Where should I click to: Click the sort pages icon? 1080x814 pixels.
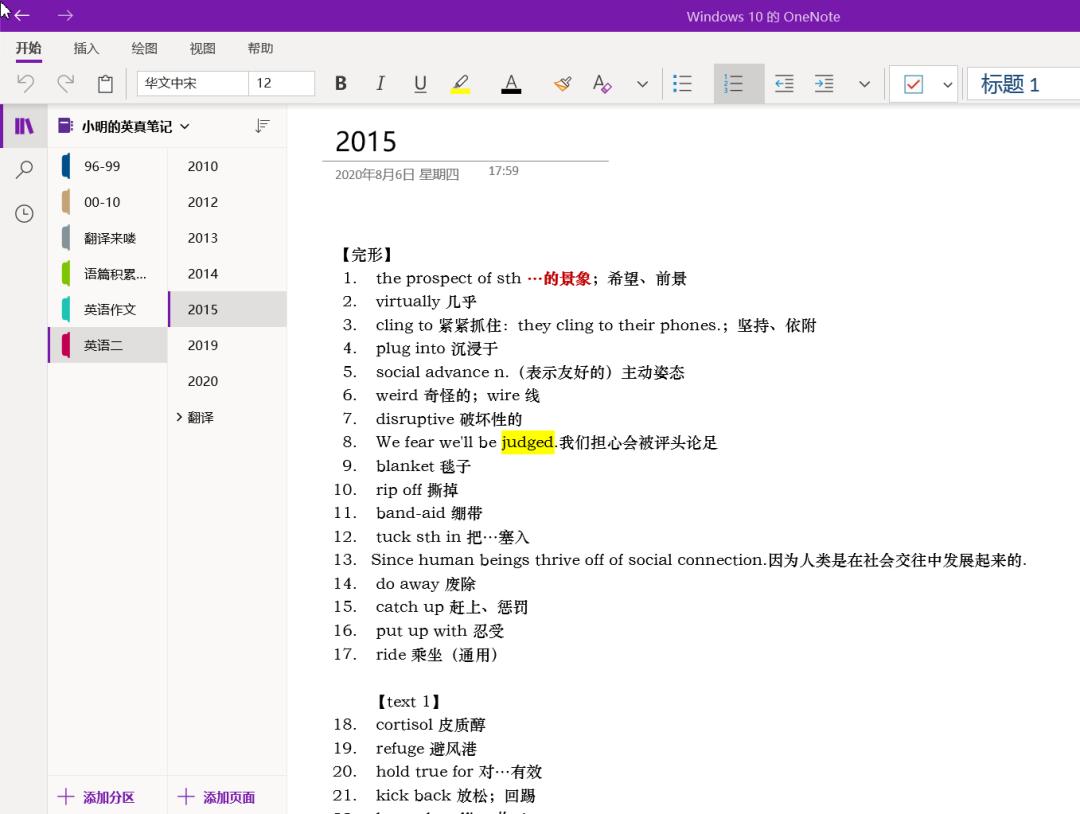pos(262,126)
